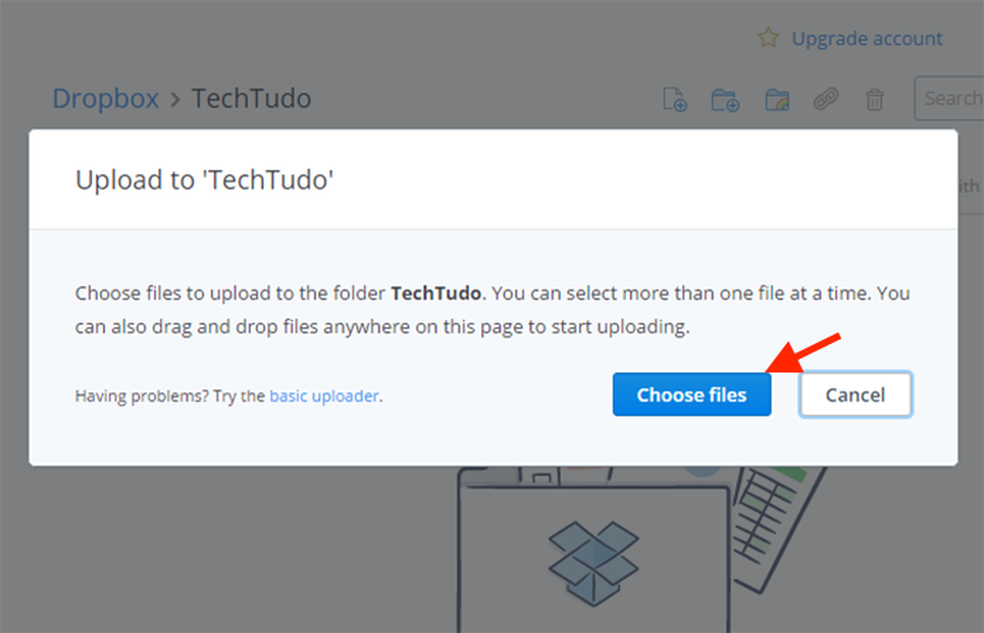Image resolution: width=984 pixels, height=633 pixels.
Task: Click the shared folder rainbow icon
Action: [x=776, y=99]
